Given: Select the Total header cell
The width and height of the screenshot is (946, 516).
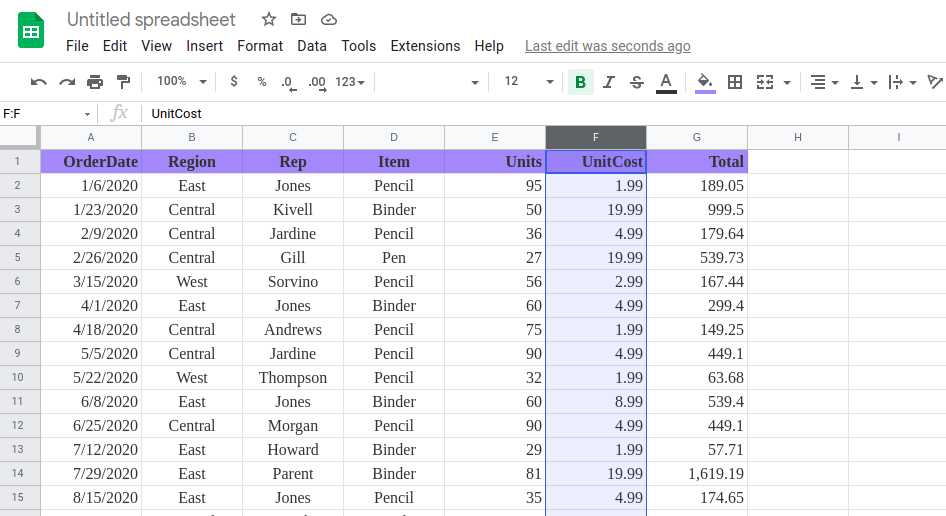Looking at the screenshot, I should point(697,162).
